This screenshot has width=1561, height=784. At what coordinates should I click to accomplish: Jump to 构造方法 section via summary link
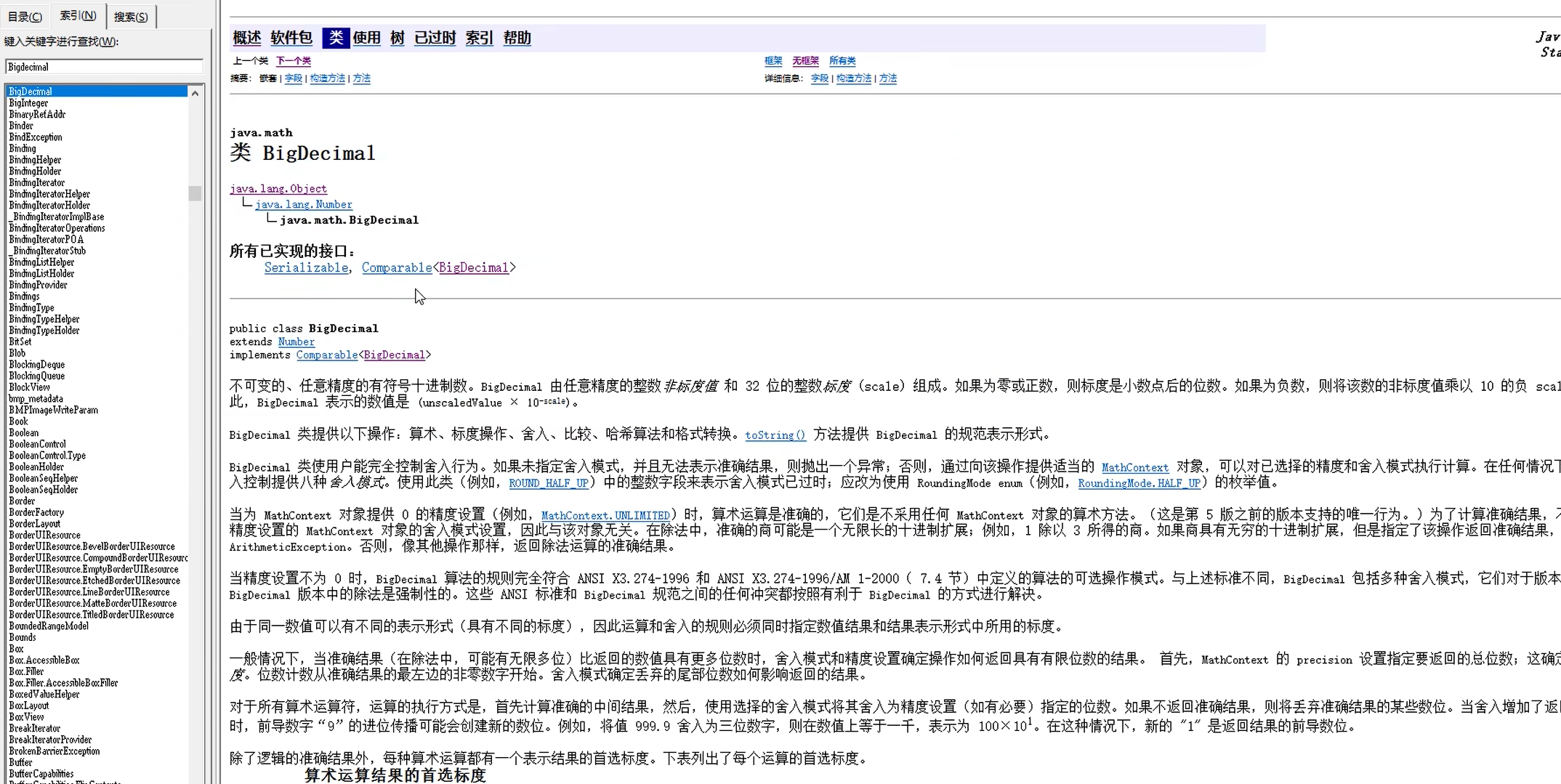click(x=327, y=78)
